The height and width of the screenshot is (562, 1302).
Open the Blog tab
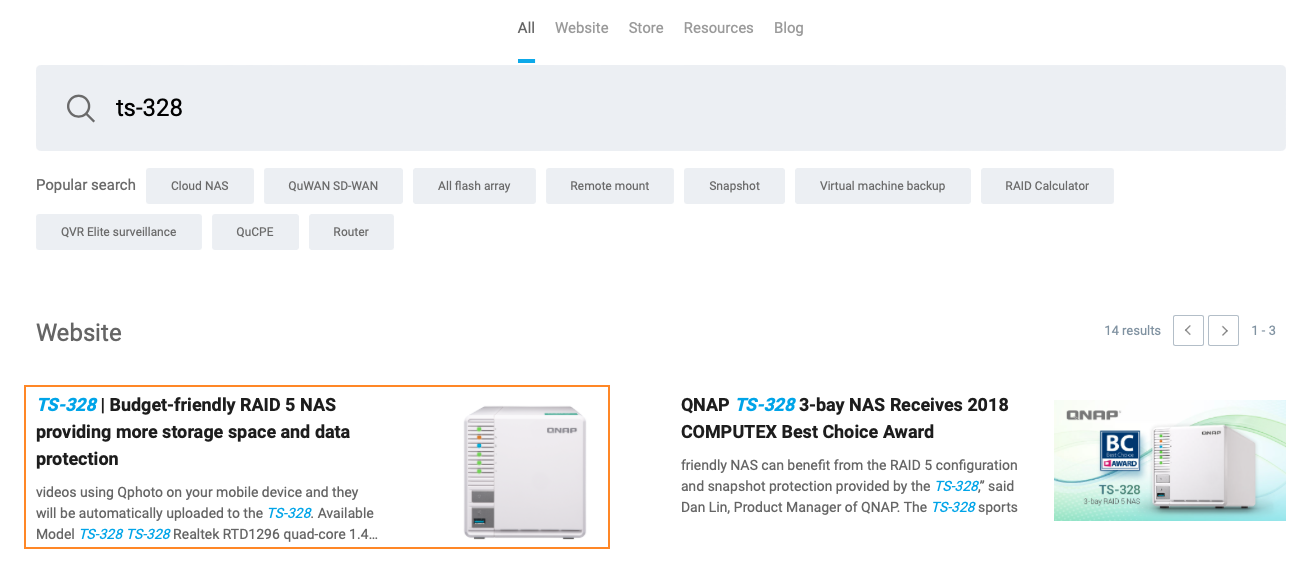[788, 28]
